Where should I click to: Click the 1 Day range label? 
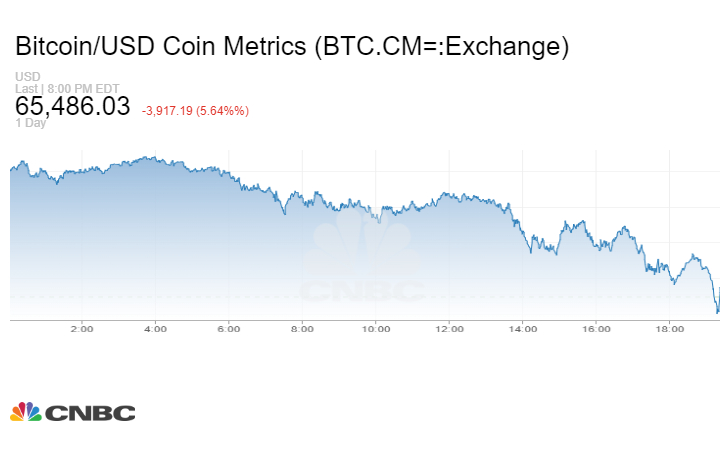[x=31, y=123]
